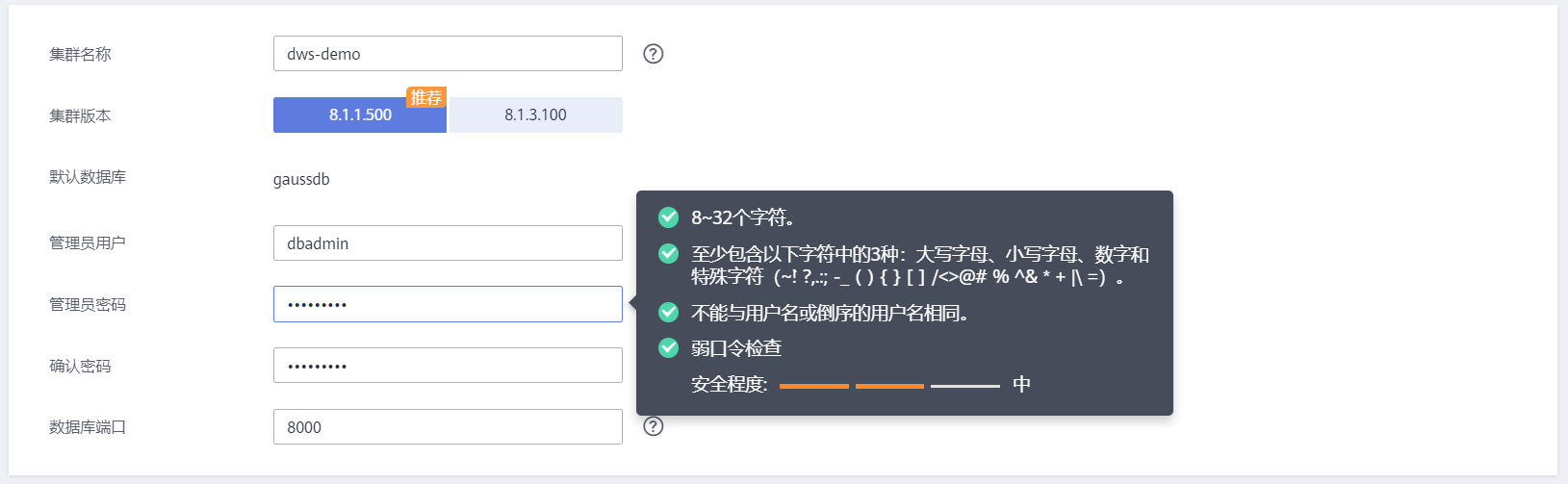
Task: Edit the 数据库端口 field showing 8000
Action: [448, 427]
